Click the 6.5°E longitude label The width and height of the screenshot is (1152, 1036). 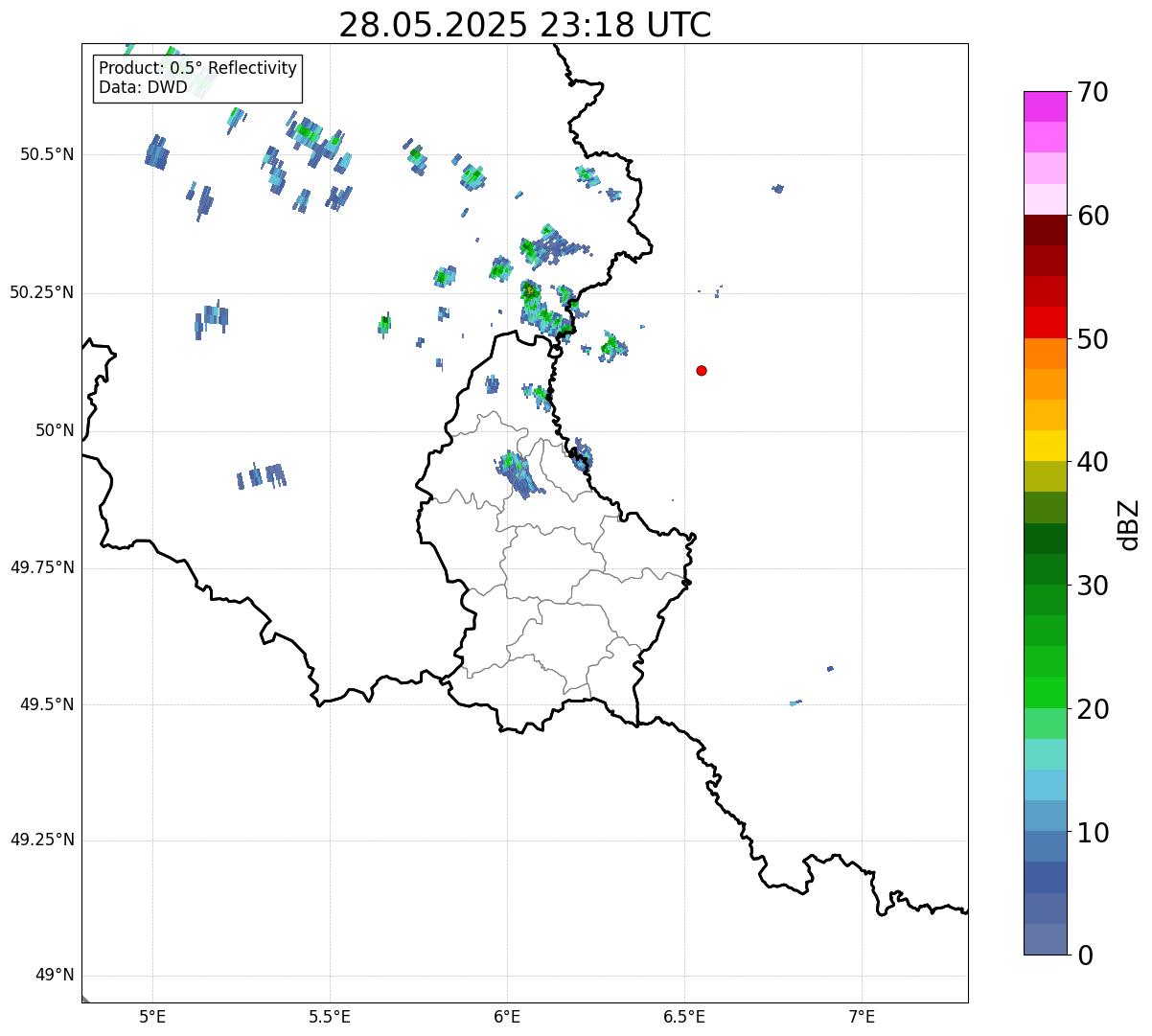point(684,1016)
